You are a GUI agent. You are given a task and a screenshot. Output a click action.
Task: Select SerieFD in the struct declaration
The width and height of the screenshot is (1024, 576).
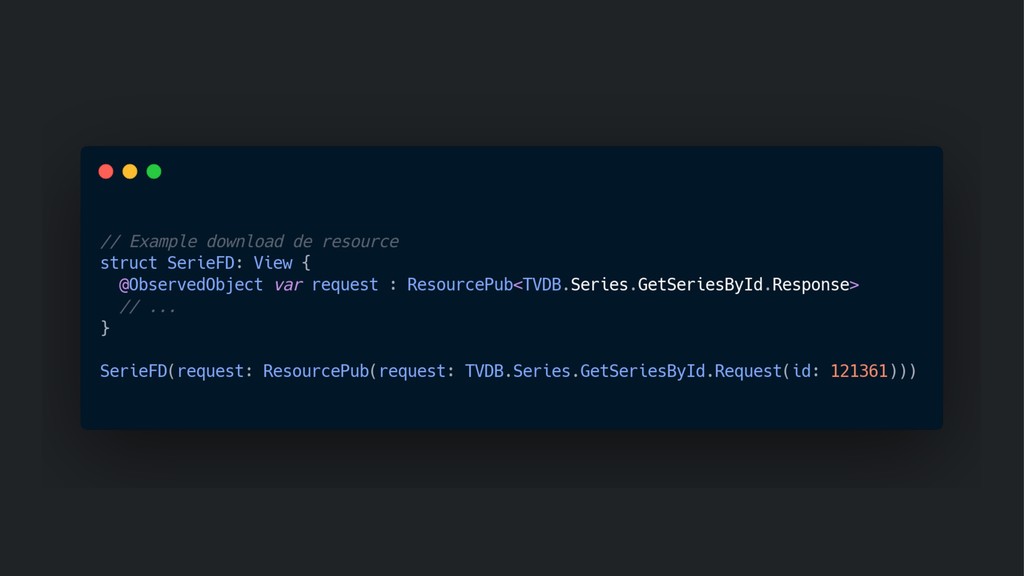click(200, 263)
